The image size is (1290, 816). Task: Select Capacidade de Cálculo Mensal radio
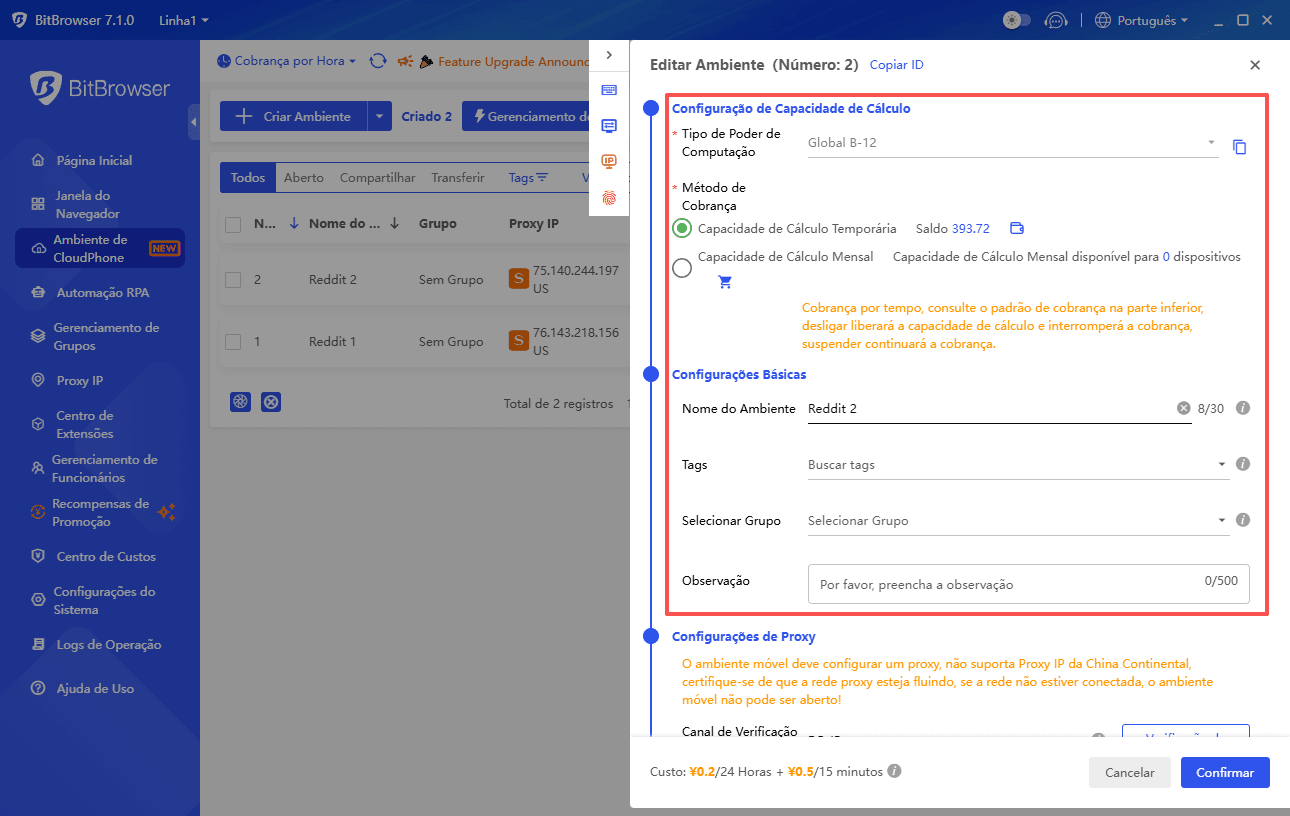coord(682,268)
